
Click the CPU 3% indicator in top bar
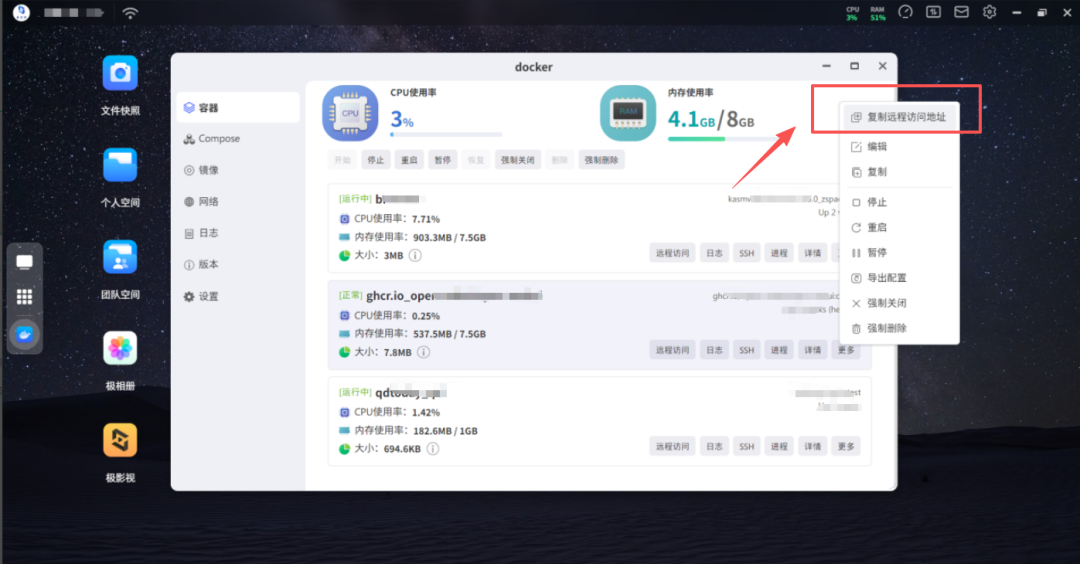[853, 13]
